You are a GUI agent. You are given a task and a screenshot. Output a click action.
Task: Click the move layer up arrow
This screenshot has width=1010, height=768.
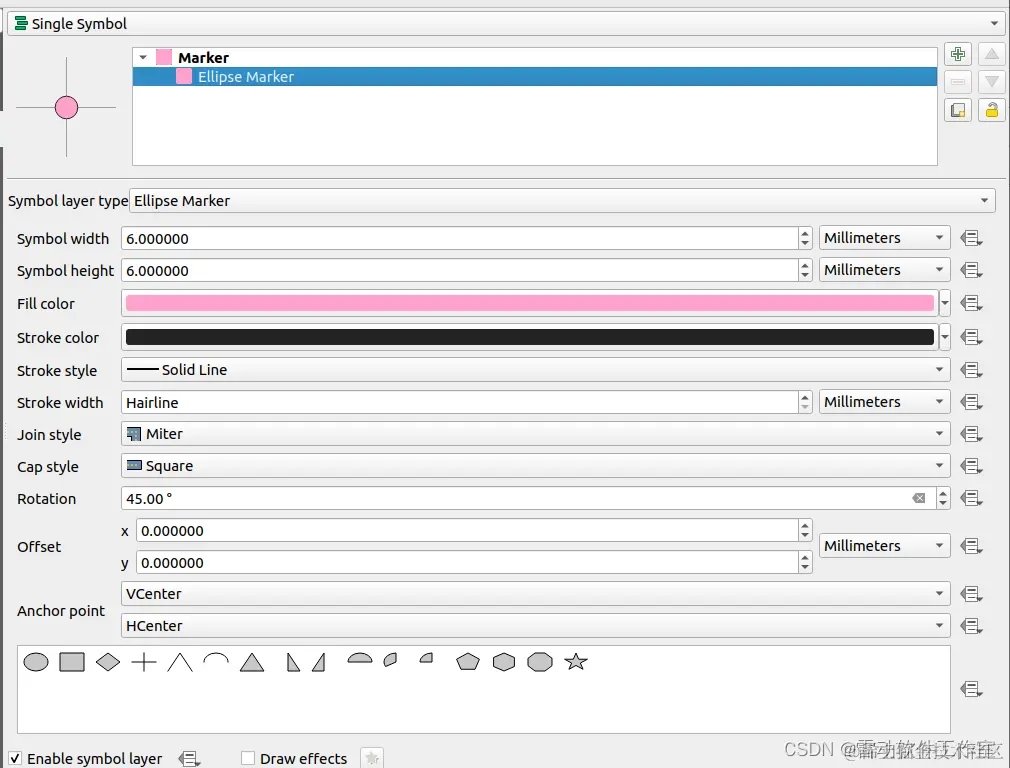pos(992,54)
